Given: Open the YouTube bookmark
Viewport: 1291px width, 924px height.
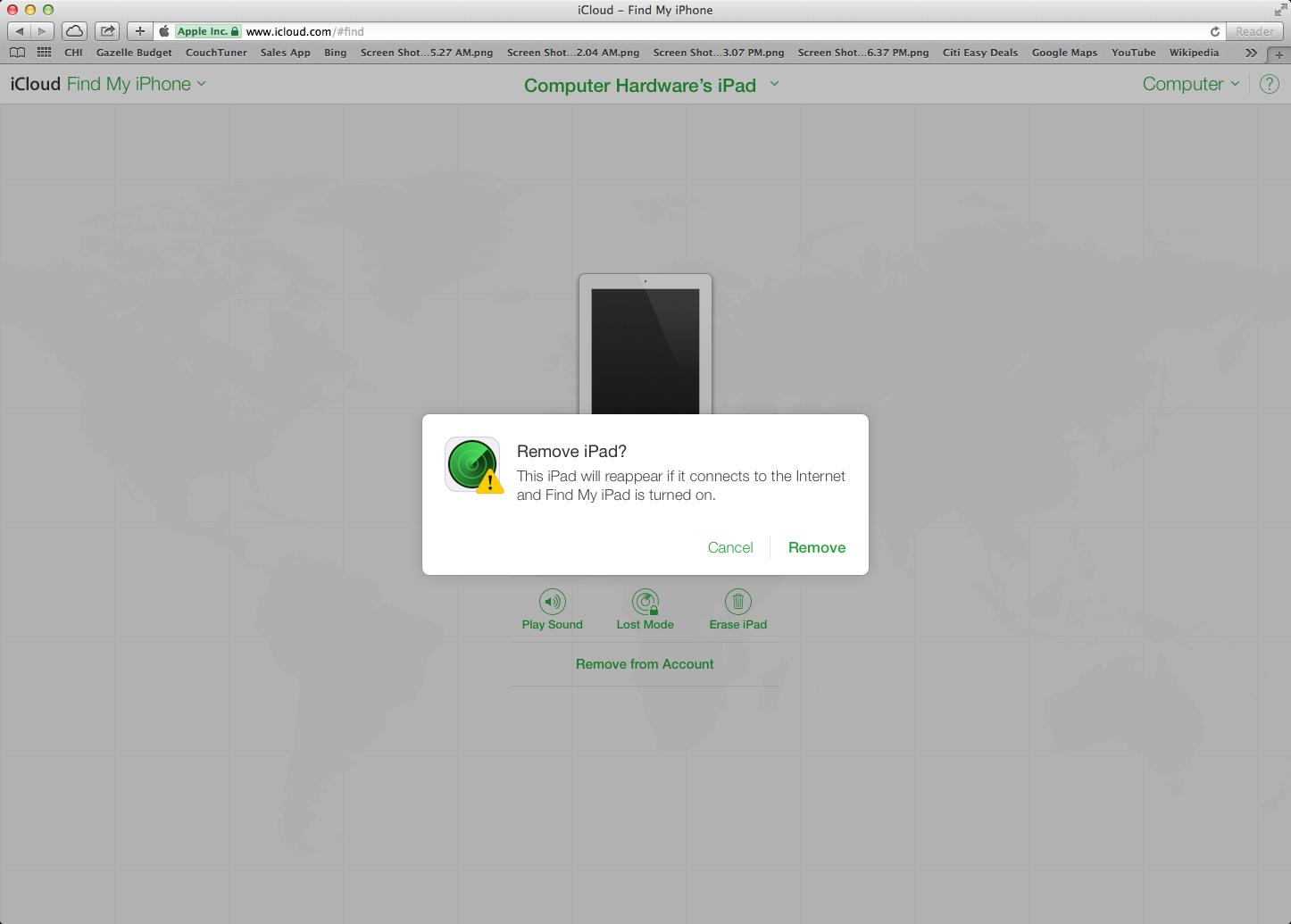Looking at the screenshot, I should [x=1134, y=53].
